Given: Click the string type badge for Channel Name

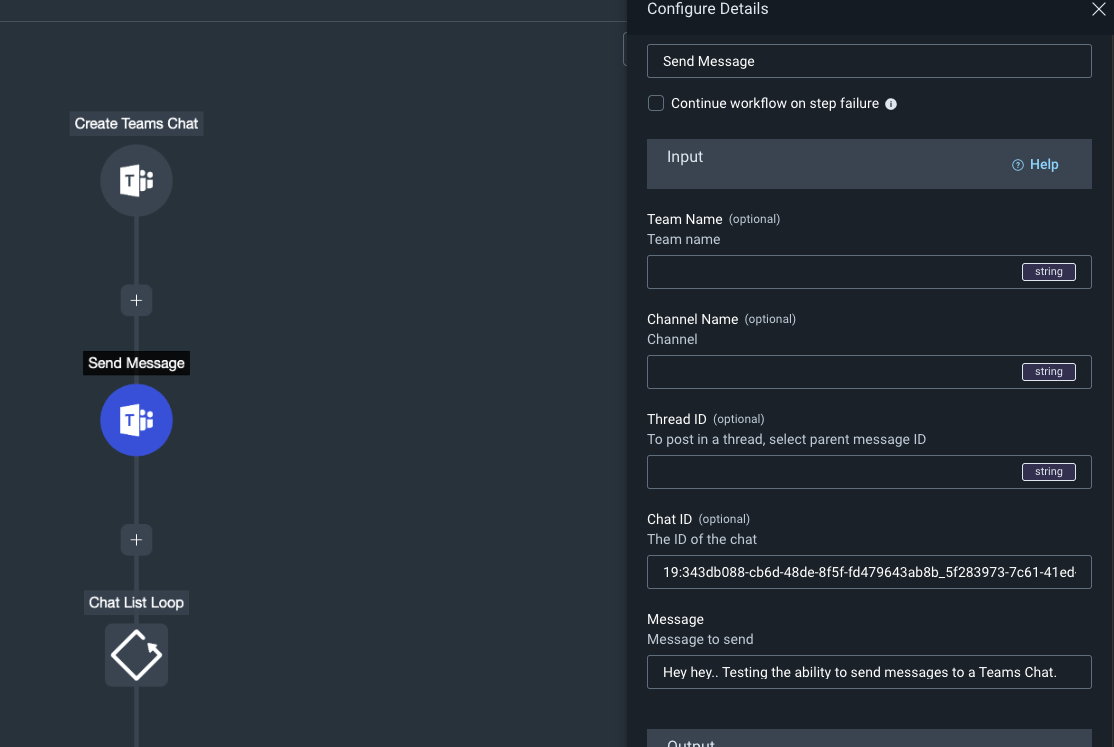Looking at the screenshot, I should click(x=1048, y=372).
